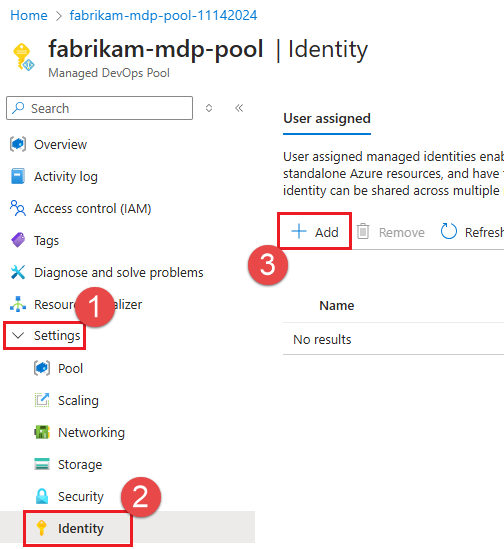Open the Scaling icon under Settings
504x549 pixels.
pyautogui.click(x=42, y=400)
